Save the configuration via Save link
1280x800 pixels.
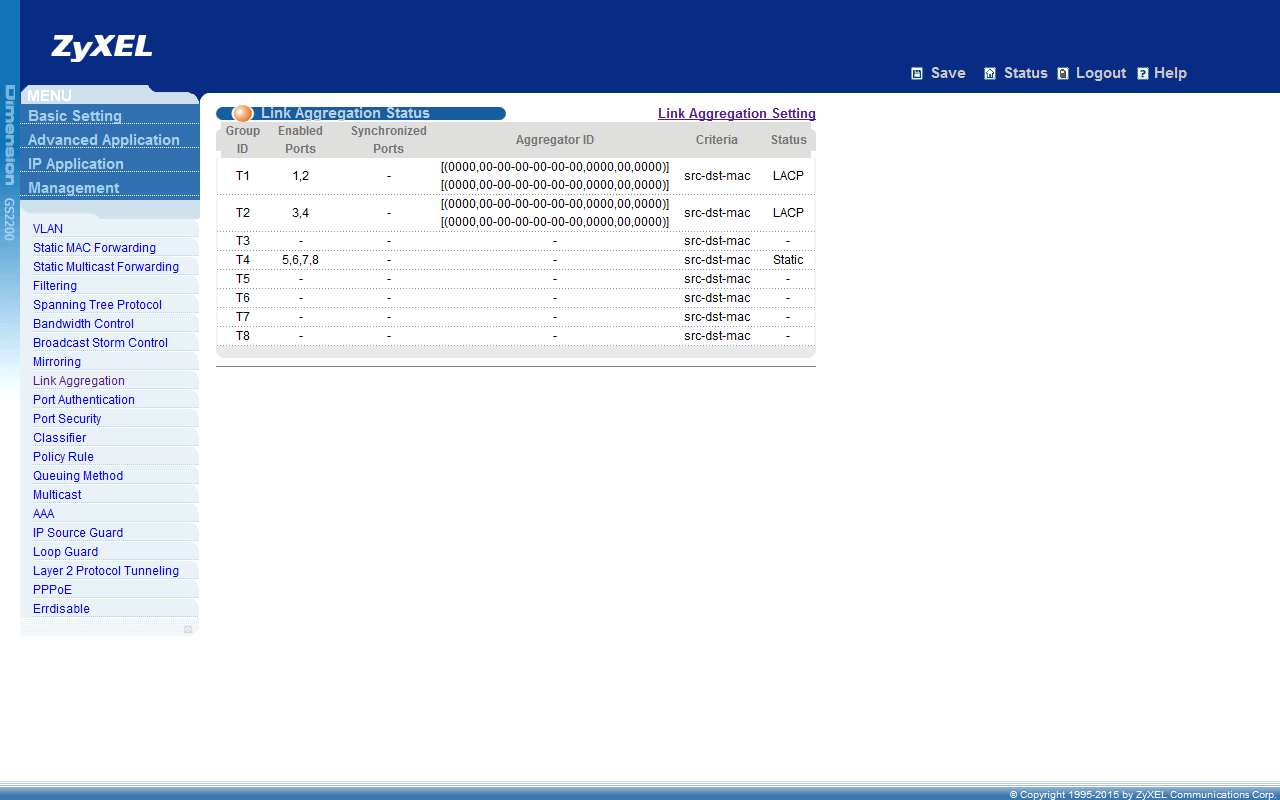point(948,73)
